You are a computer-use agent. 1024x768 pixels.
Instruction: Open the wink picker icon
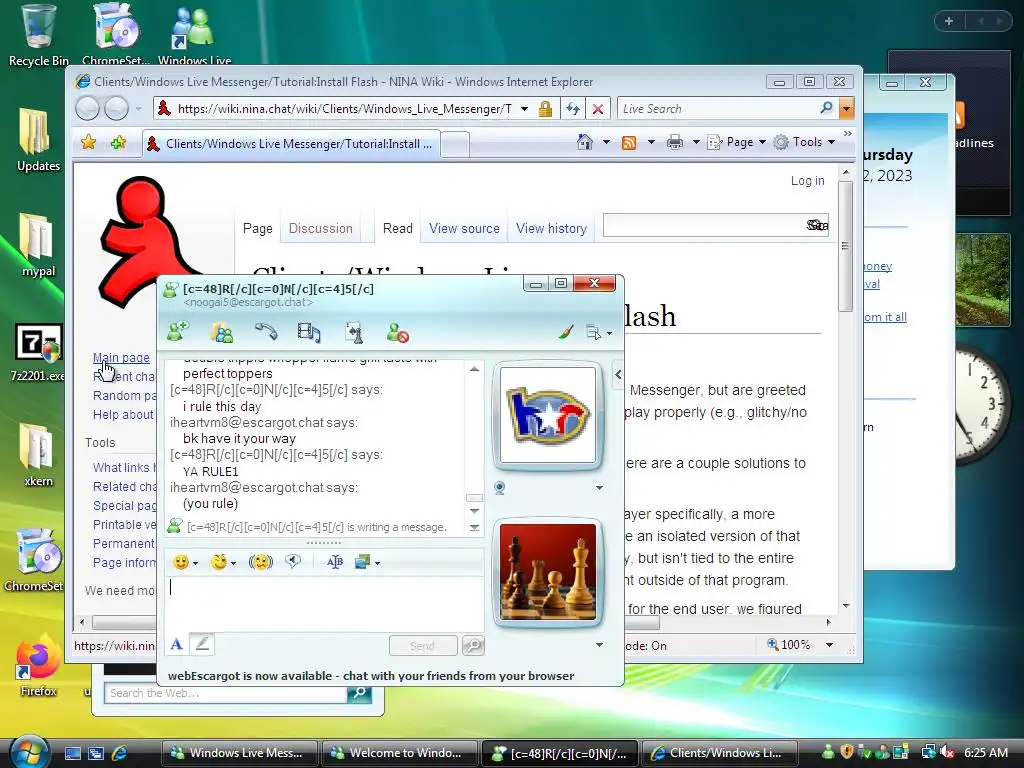click(219, 562)
